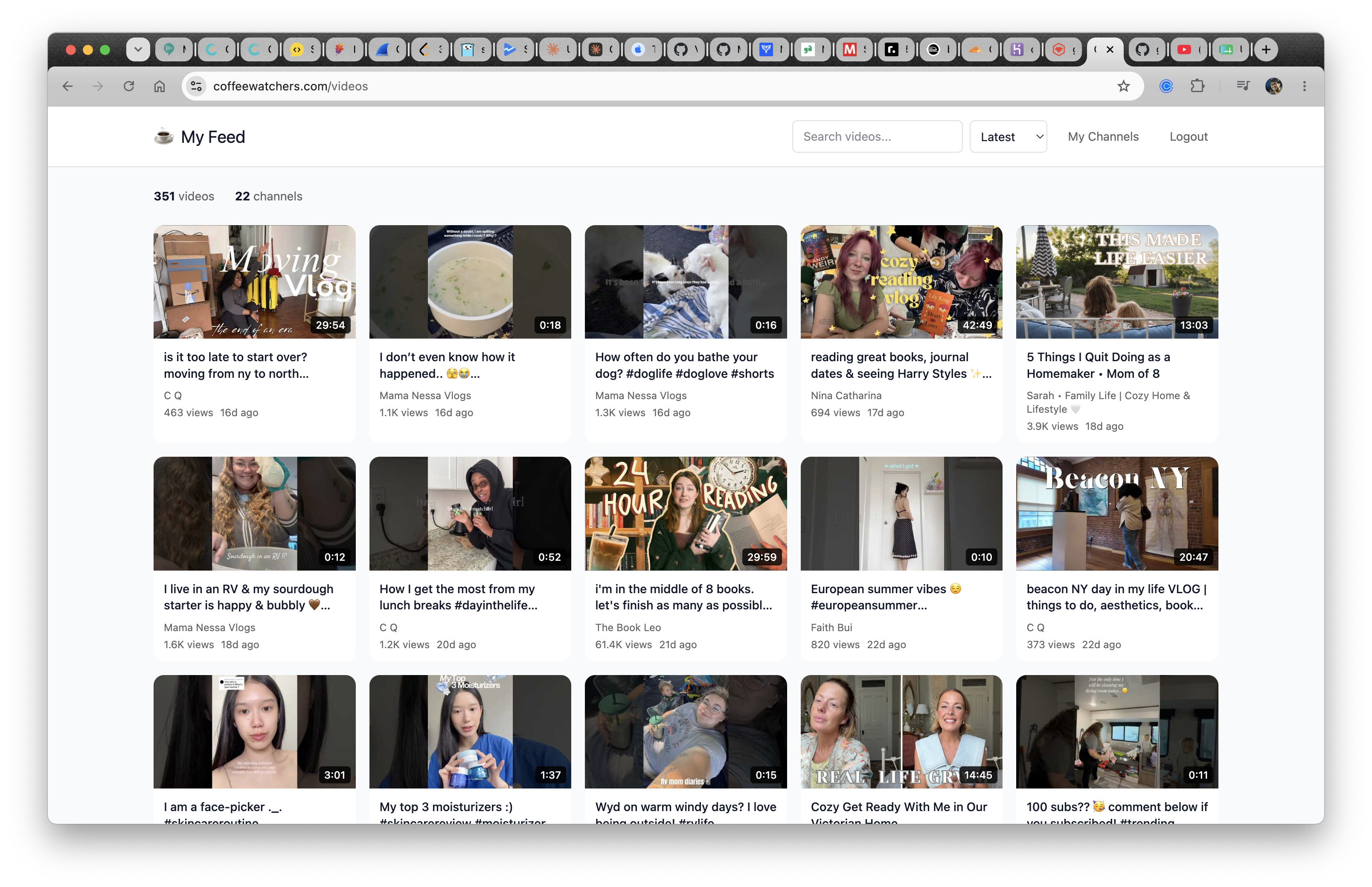
Task: Go back to the previous page
Action: pyautogui.click(x=67, y=87)
